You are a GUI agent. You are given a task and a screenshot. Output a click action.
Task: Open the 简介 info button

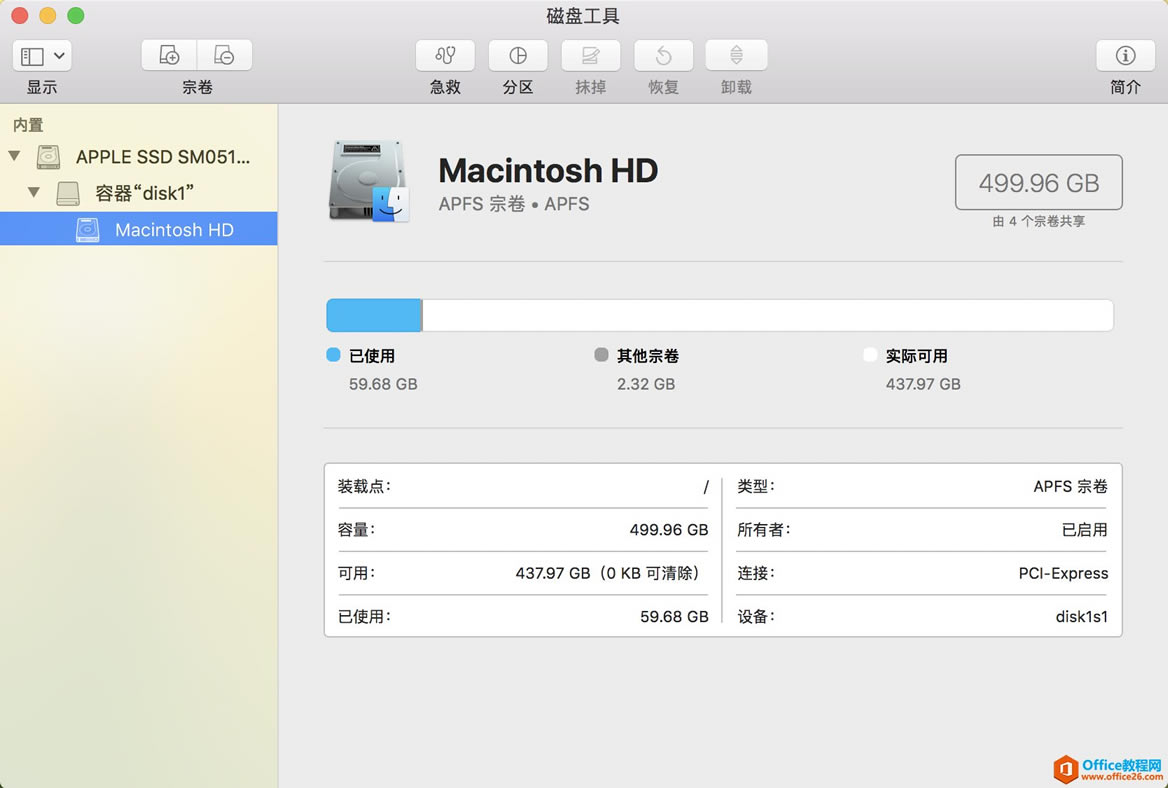coord(1125,55)
